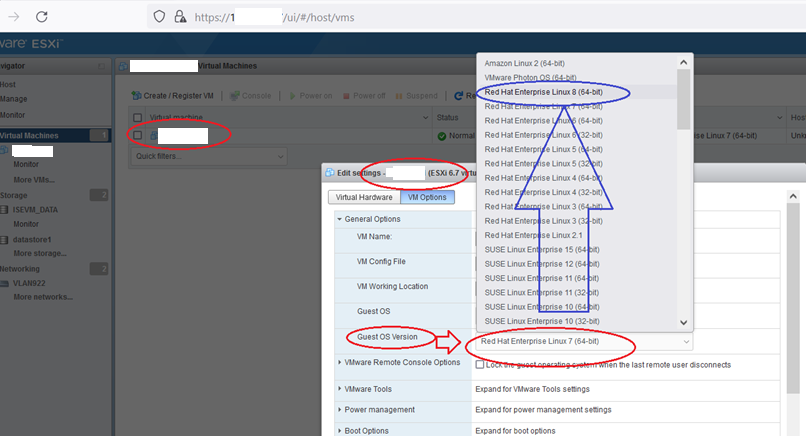The height and width of the screenshot is (436, 806).
Task: Click the Virtual Machines panel title icon
Action: click(x=123, y=66)
